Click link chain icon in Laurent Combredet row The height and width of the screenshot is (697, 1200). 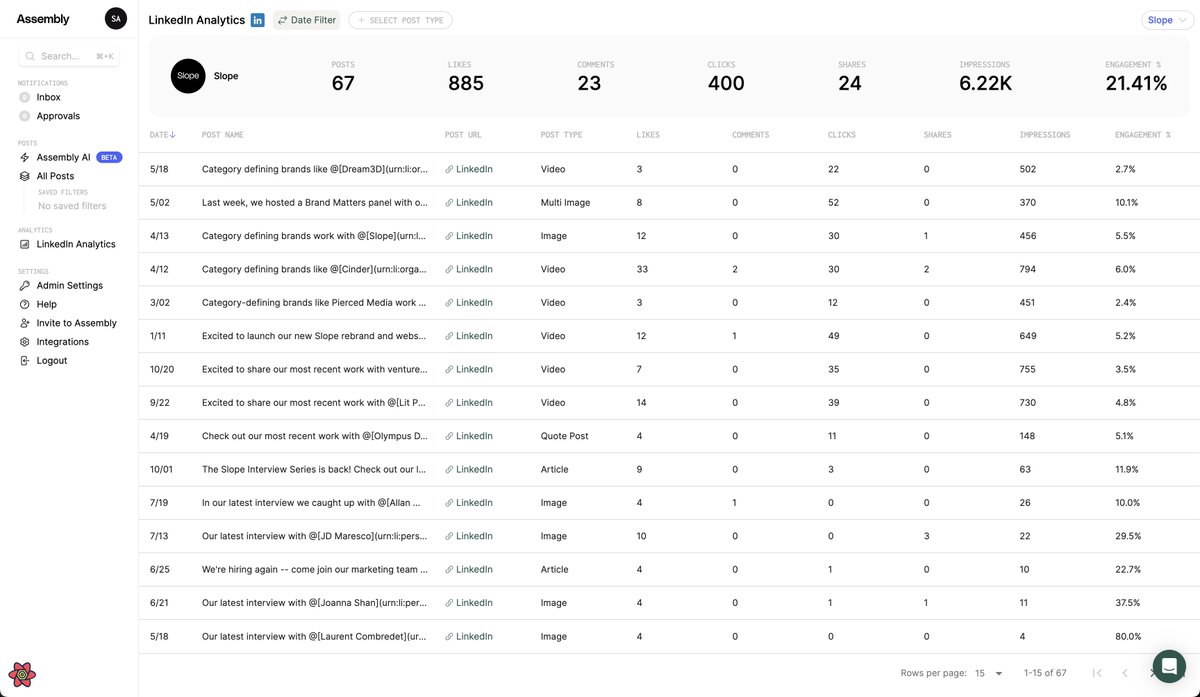click(x=450, y=637)
